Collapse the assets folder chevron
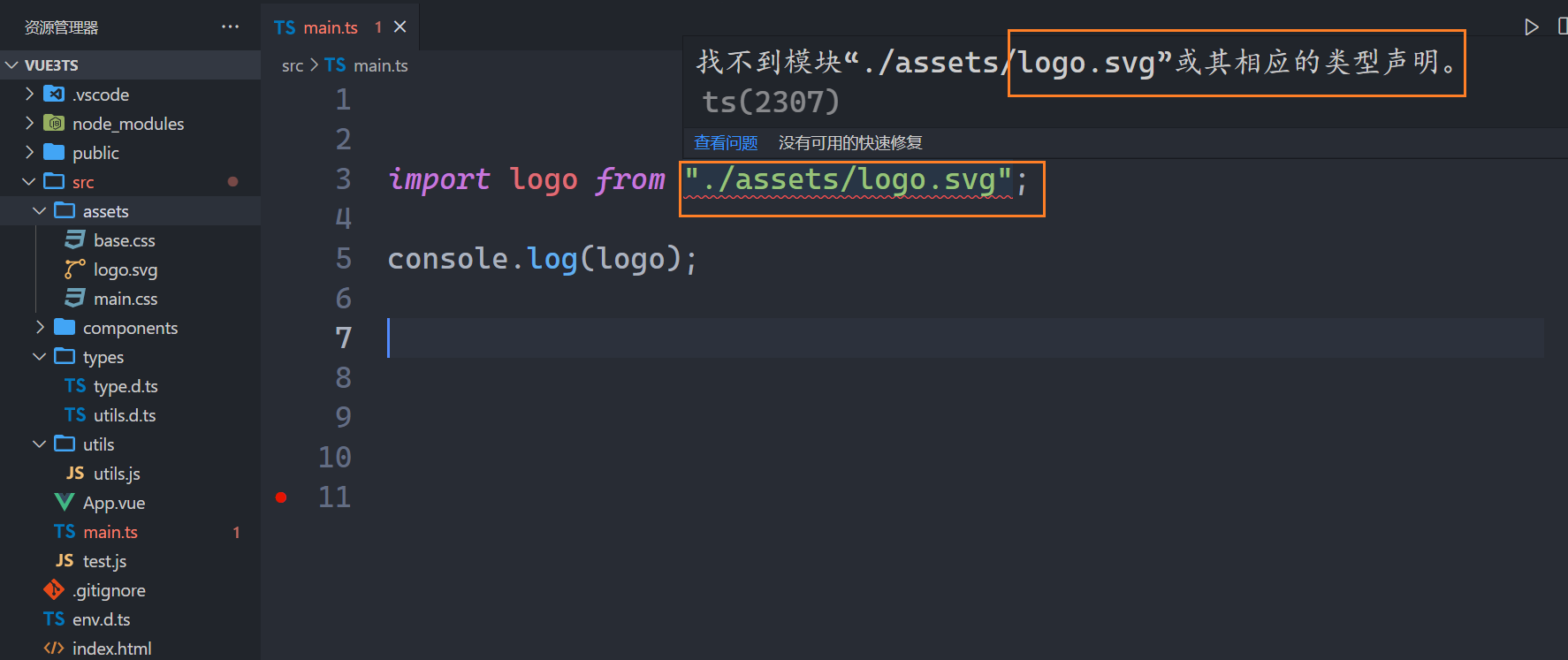The image size is (1568, 660). coord(39,211)
